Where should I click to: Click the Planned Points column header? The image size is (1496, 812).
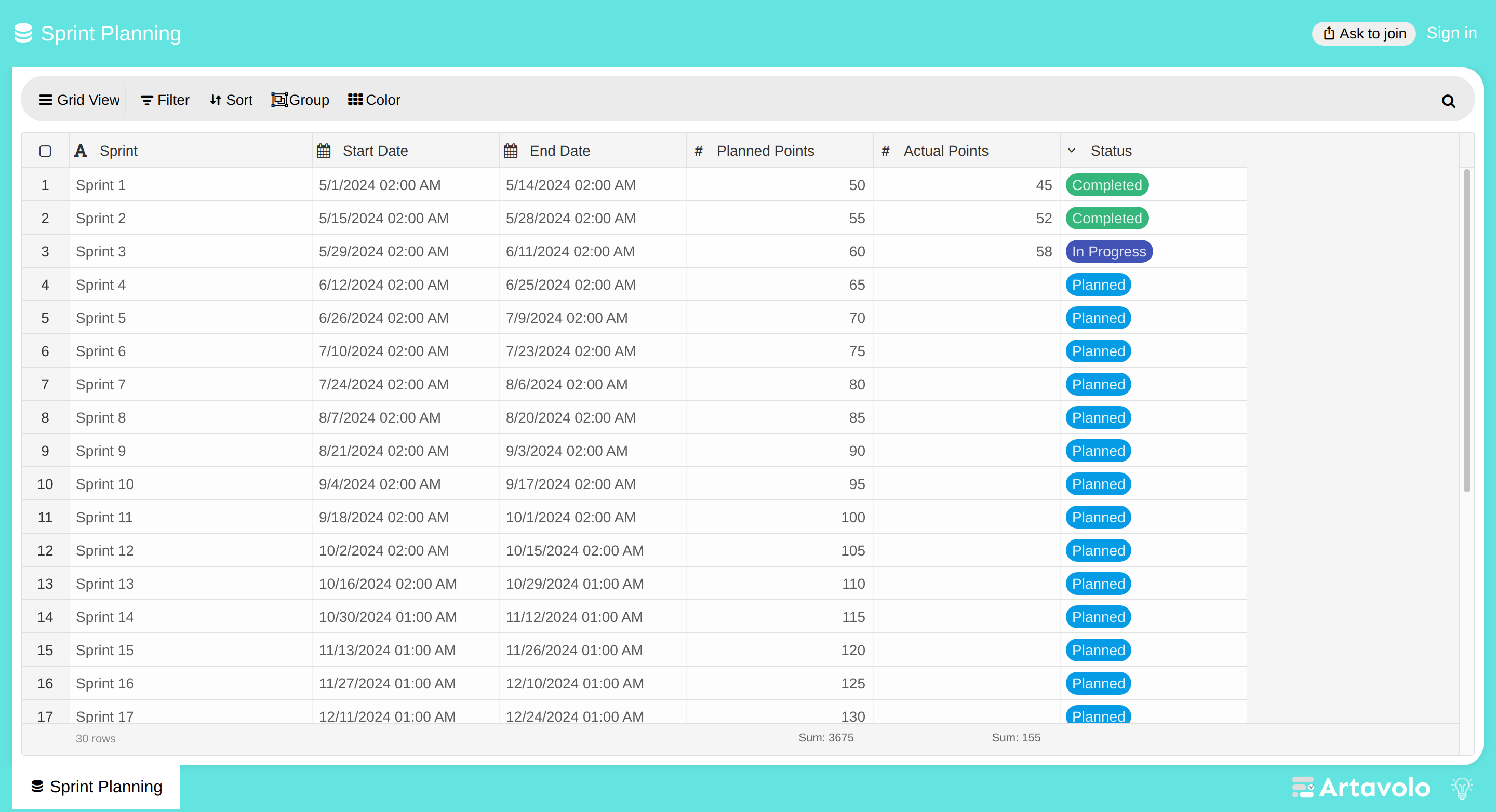(x=779, y=151)
